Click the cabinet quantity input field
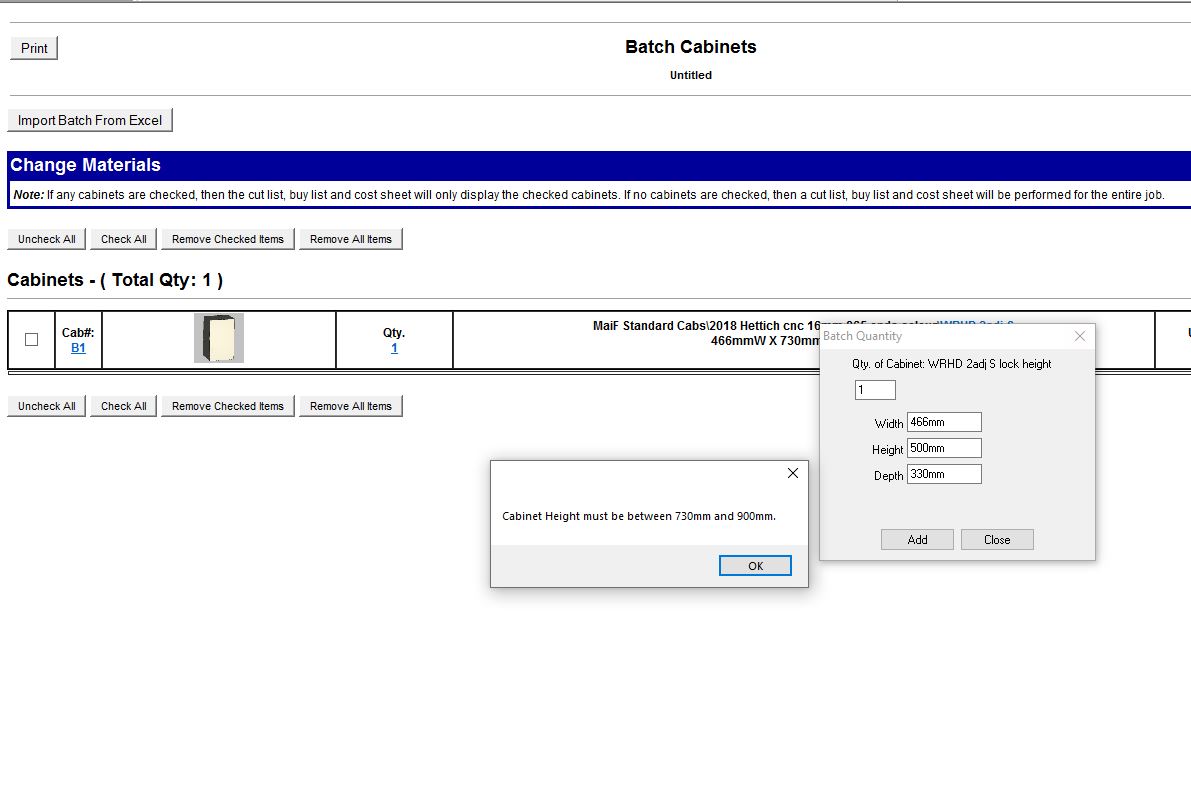1191x809 pixels. click(875, 390)
